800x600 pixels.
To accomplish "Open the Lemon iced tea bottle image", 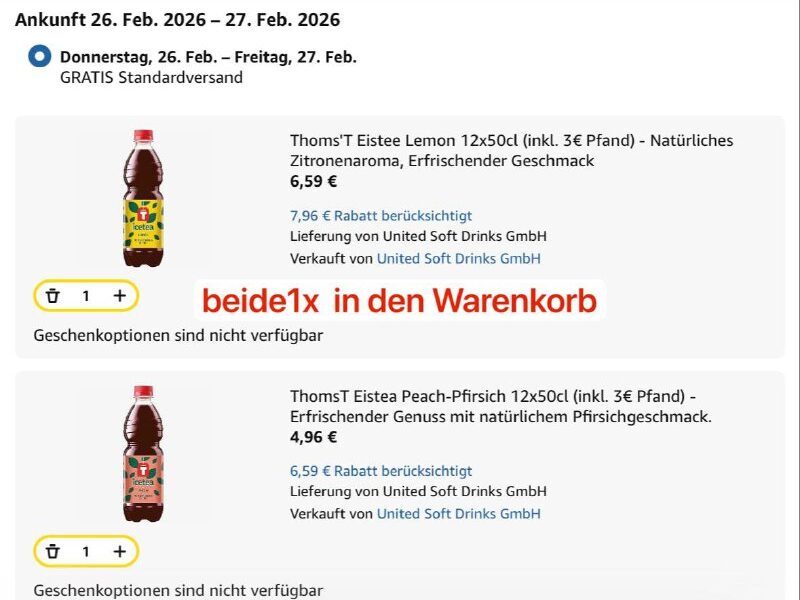I will (x=143, y=198).
